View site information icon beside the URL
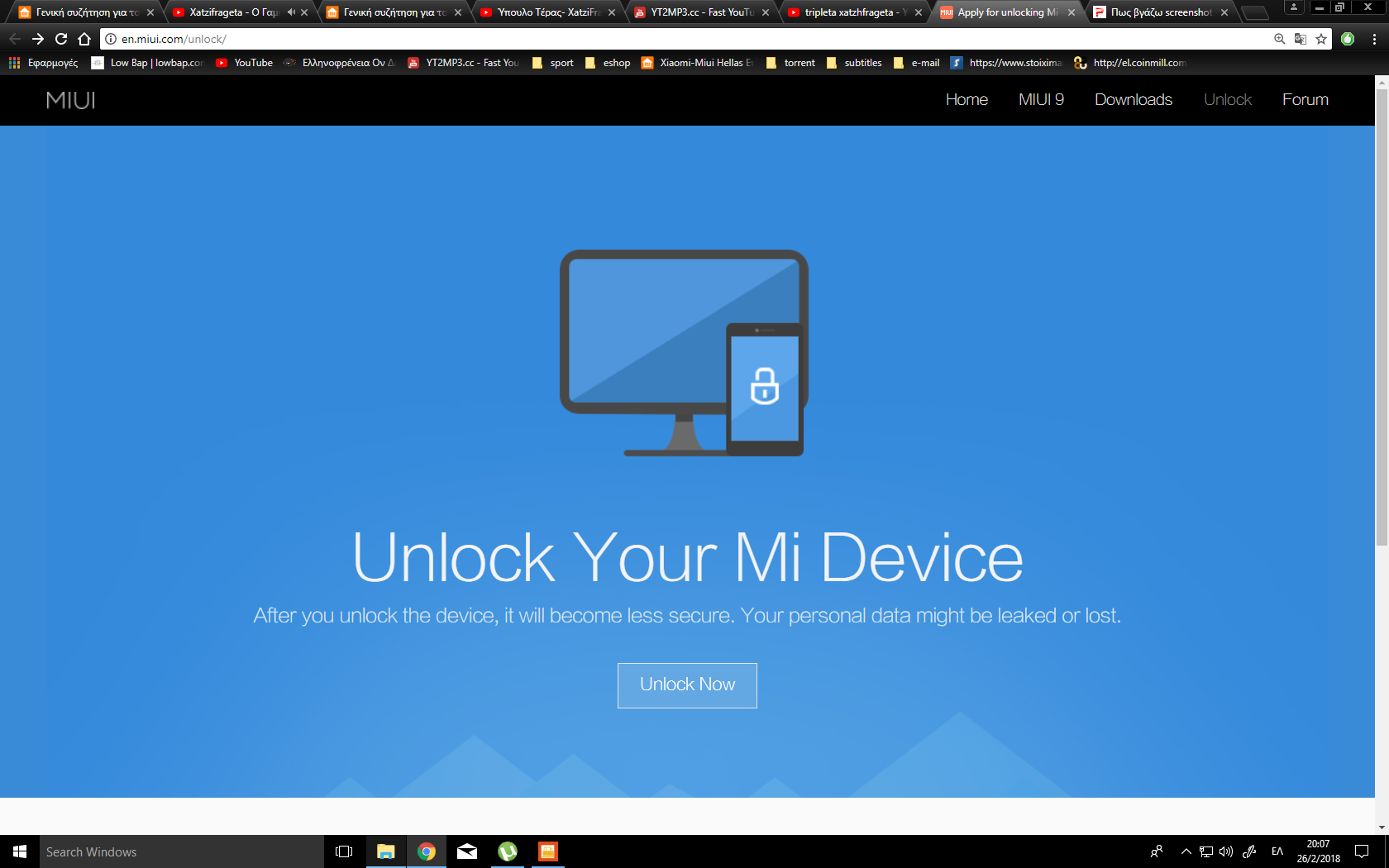This screenshot has height=868, width=1389. (111, 39)
